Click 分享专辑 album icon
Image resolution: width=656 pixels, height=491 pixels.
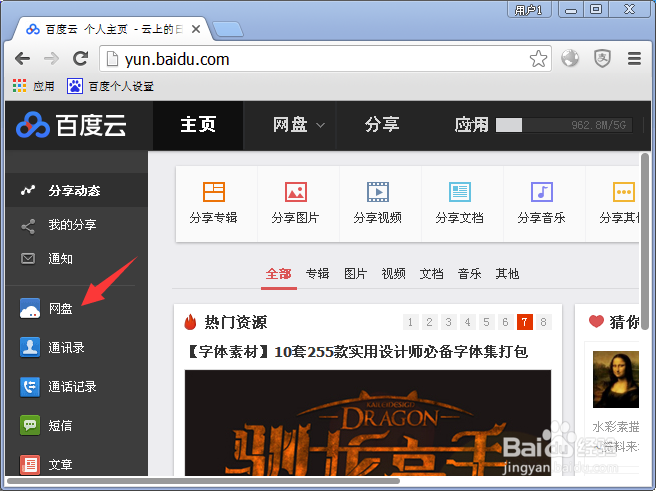(214, 192)
